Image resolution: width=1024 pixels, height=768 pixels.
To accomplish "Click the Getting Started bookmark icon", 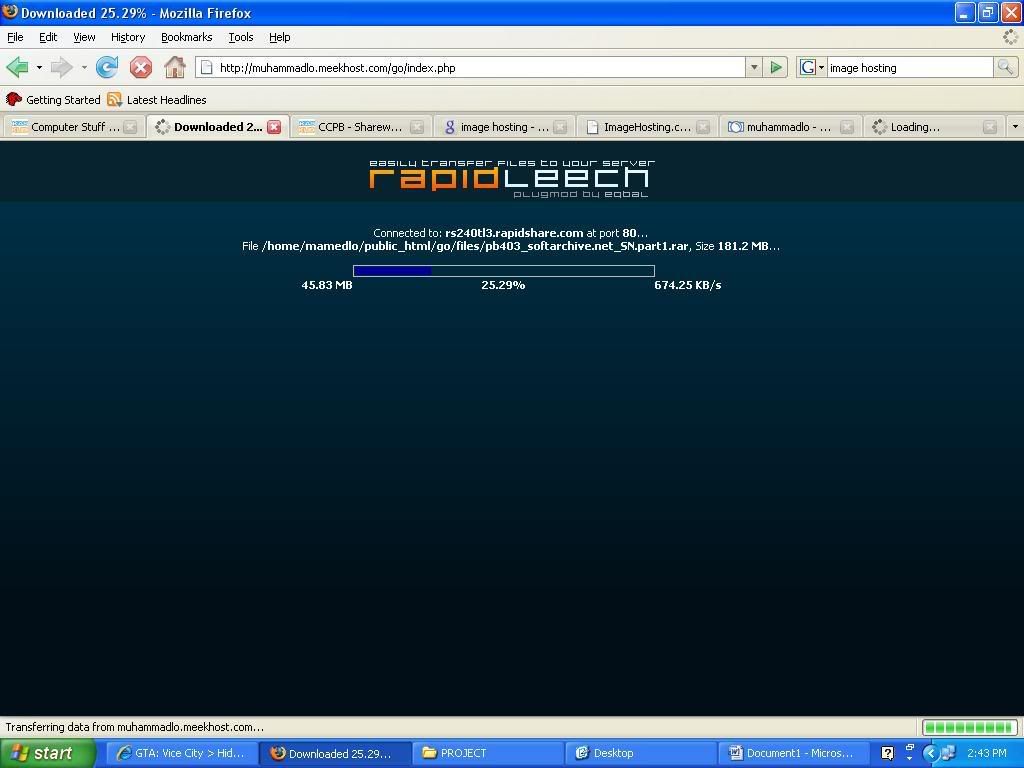I will (x=14, y=99).
